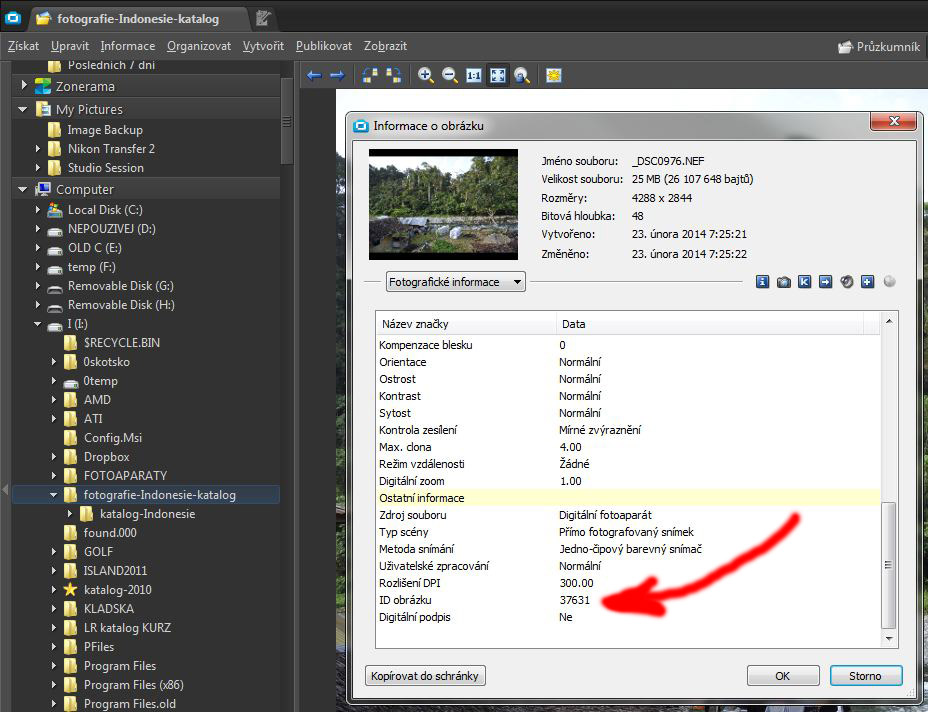Click the Kopírovat do schránky button
Image resolution: width=928 pixels, height=712 pixels.
(x=426, y=676)
